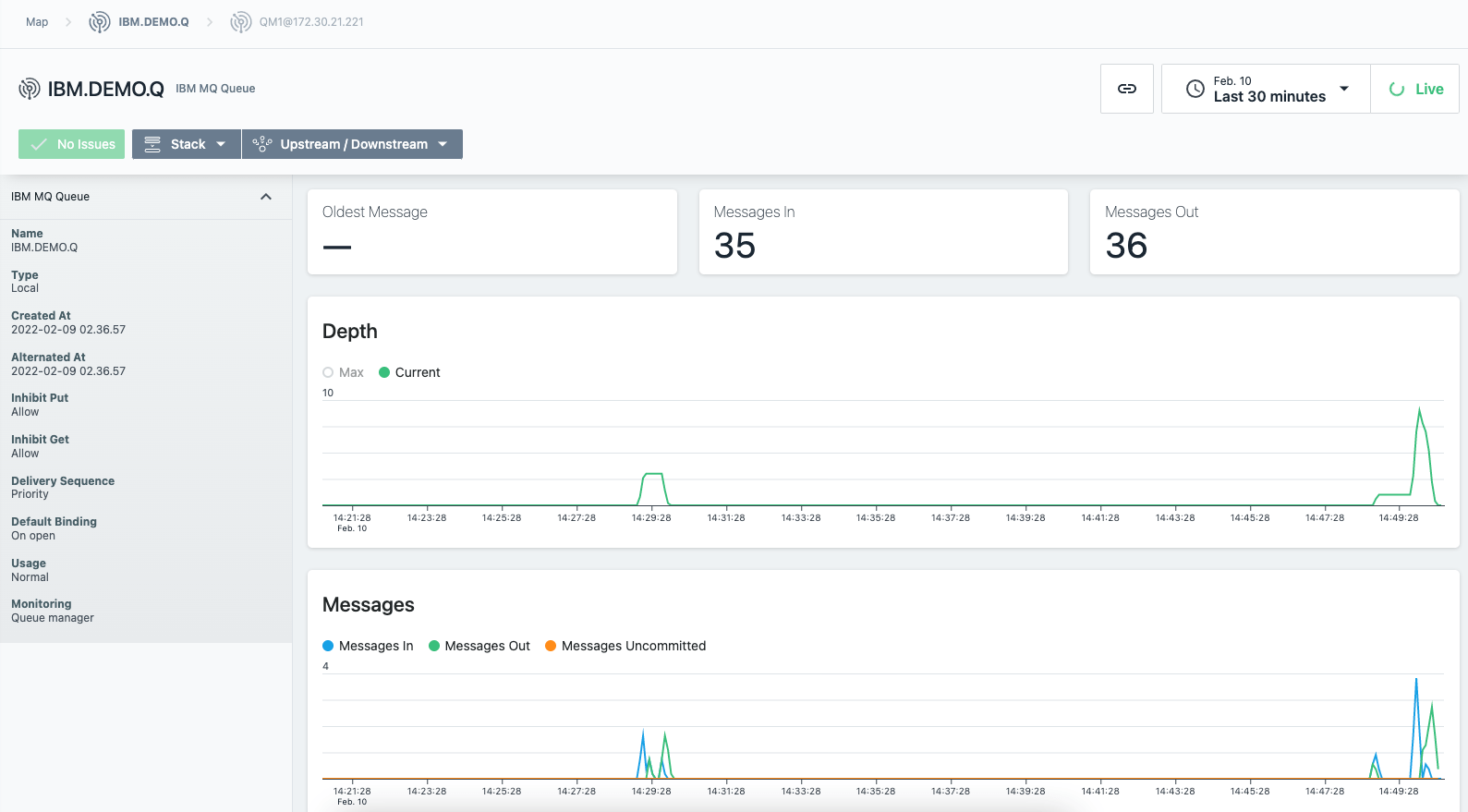1468x812 pixels.
Task: Click the IBM.DEMO.Q breadcrumb queue icon
Action: (100, 22)
